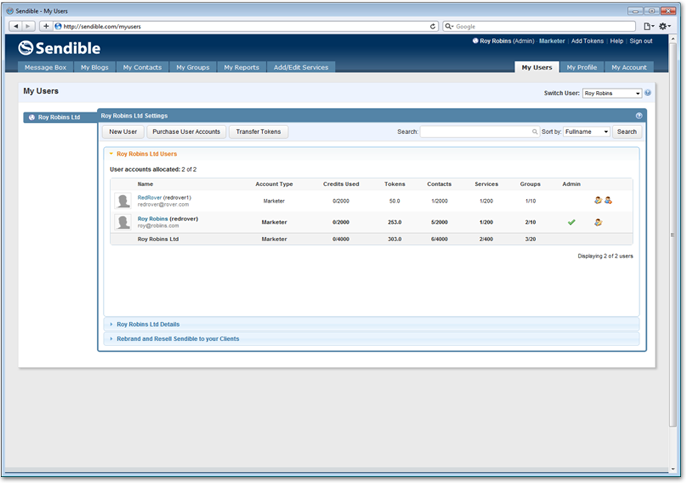
Task: Open the My Account tab
Action: [x=629, y=67]
